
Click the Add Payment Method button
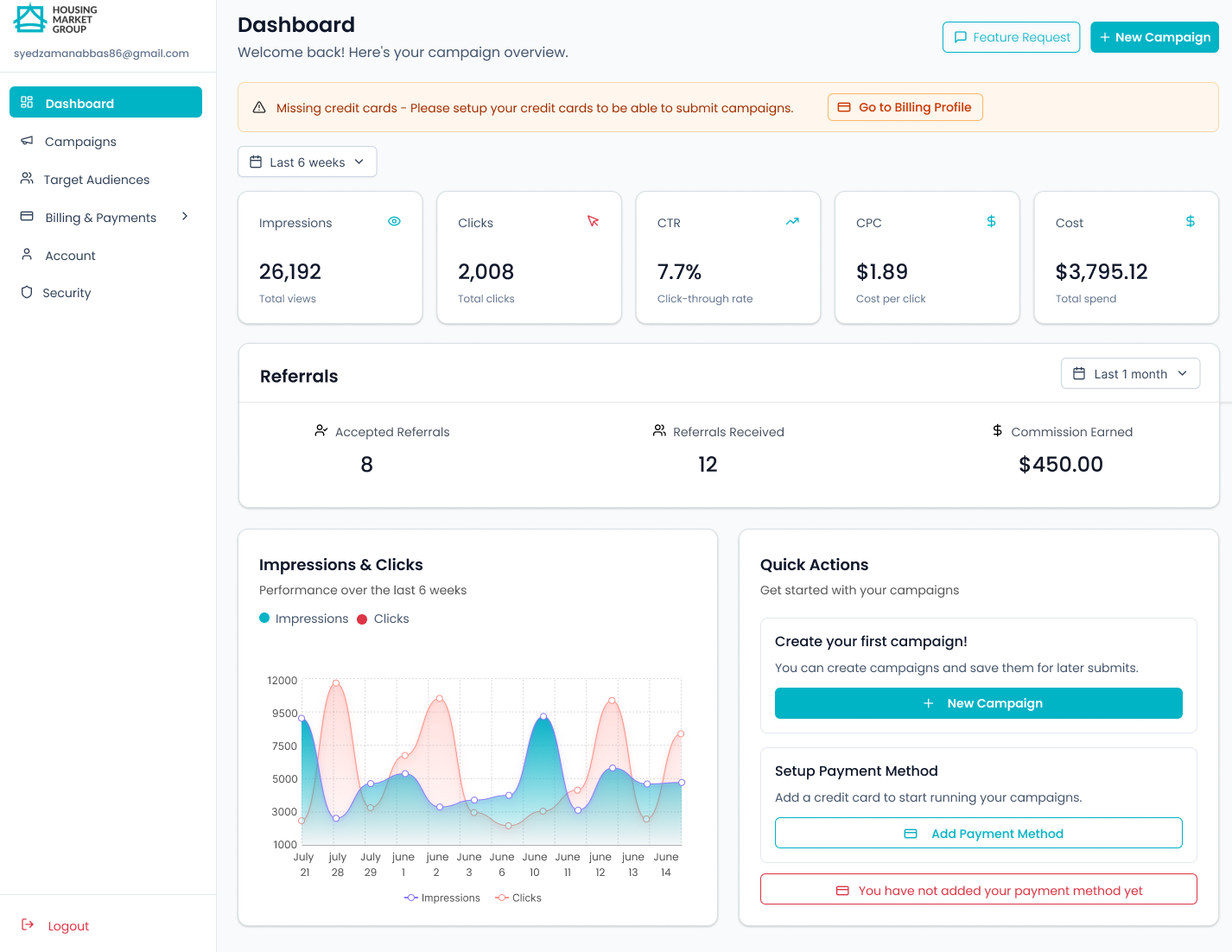pyautogui.click(x=978, y=834)
